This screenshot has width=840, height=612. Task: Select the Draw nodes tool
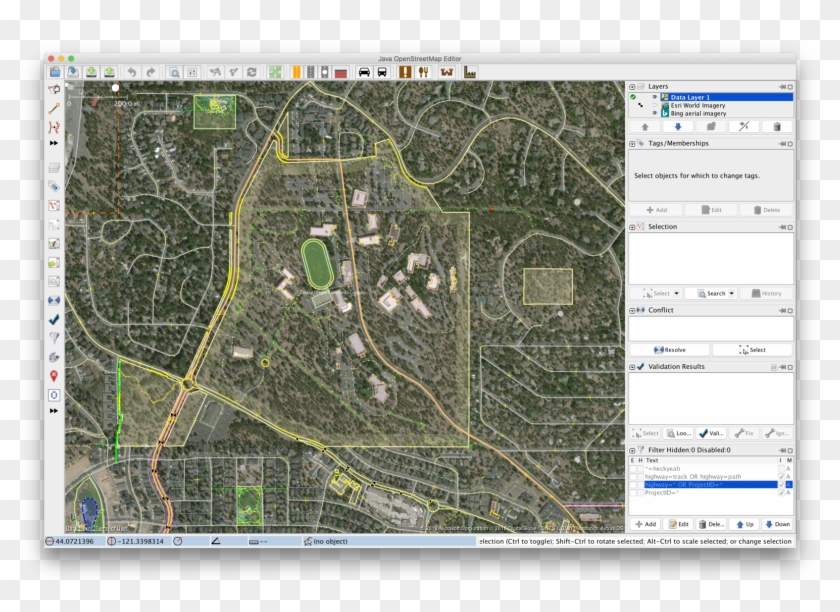pos(51,108)
